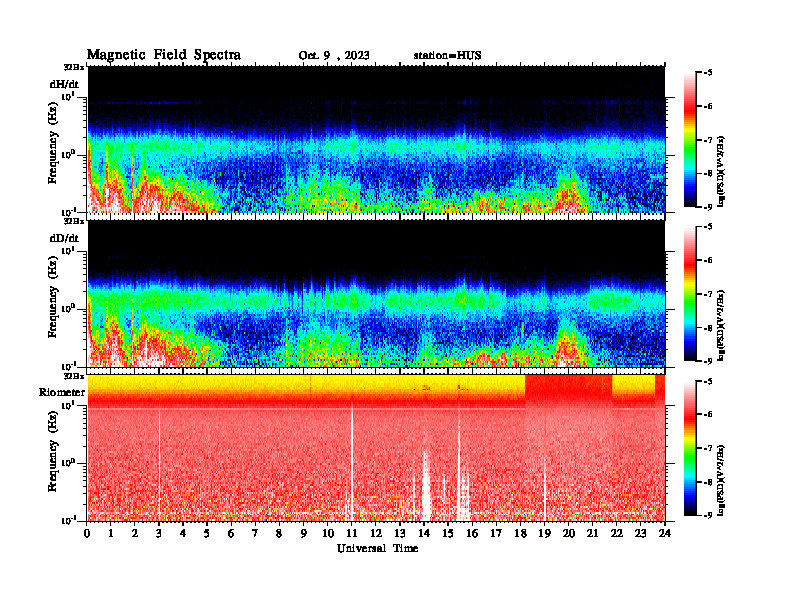Screen dimensions: 792x612
Task: Click hour "10" on the Universal Time axis
Action: coord(328,533)
